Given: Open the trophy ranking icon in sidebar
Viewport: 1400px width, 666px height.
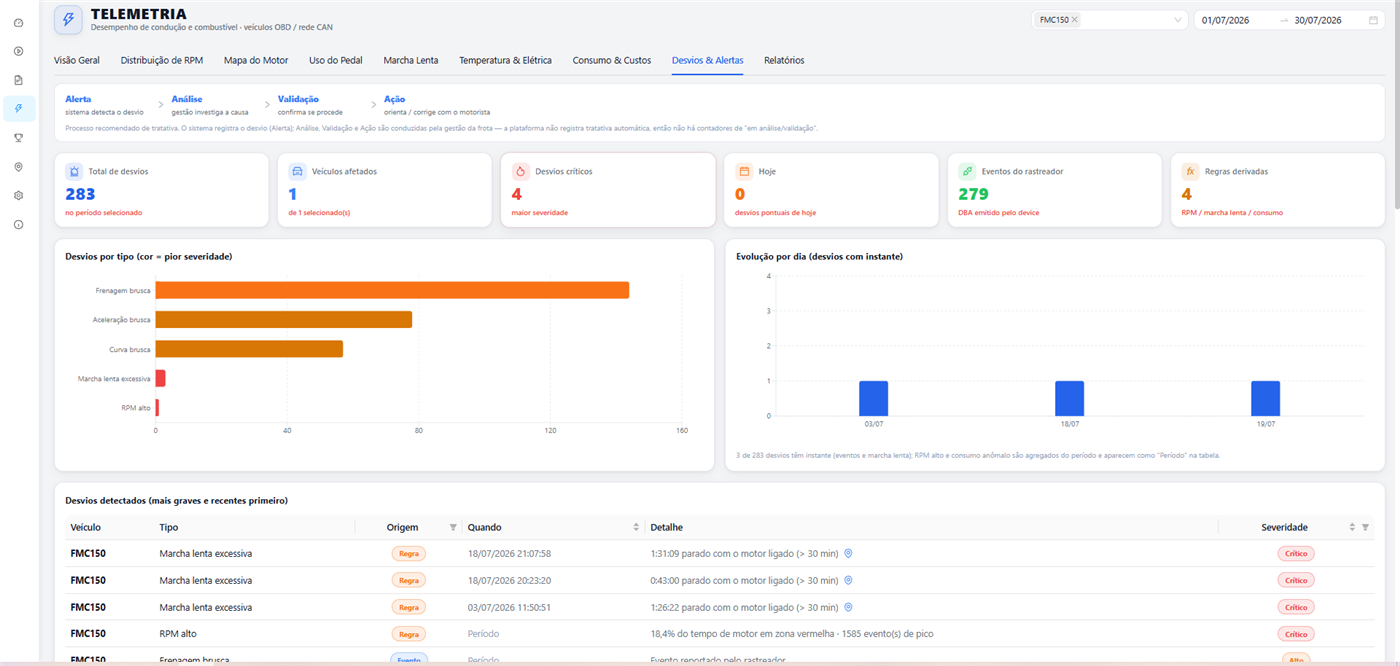Looking at the screenshot, I should pyautogui.click(x=18, y=138).
